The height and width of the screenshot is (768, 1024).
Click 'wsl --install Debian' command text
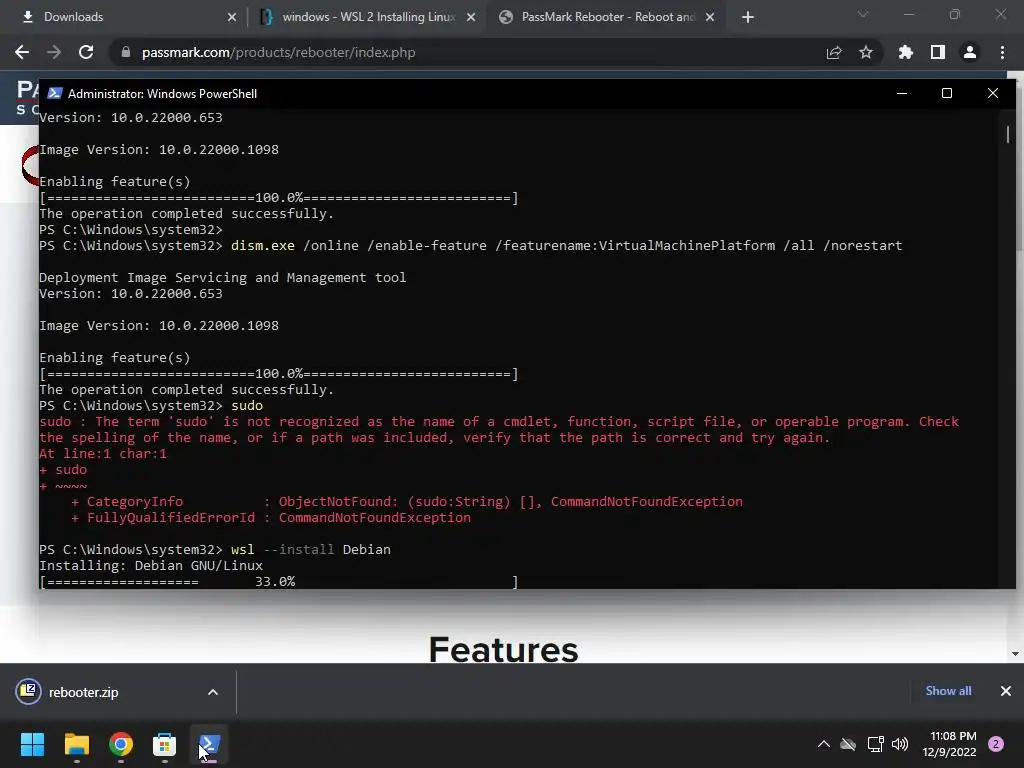pos(311,549)
